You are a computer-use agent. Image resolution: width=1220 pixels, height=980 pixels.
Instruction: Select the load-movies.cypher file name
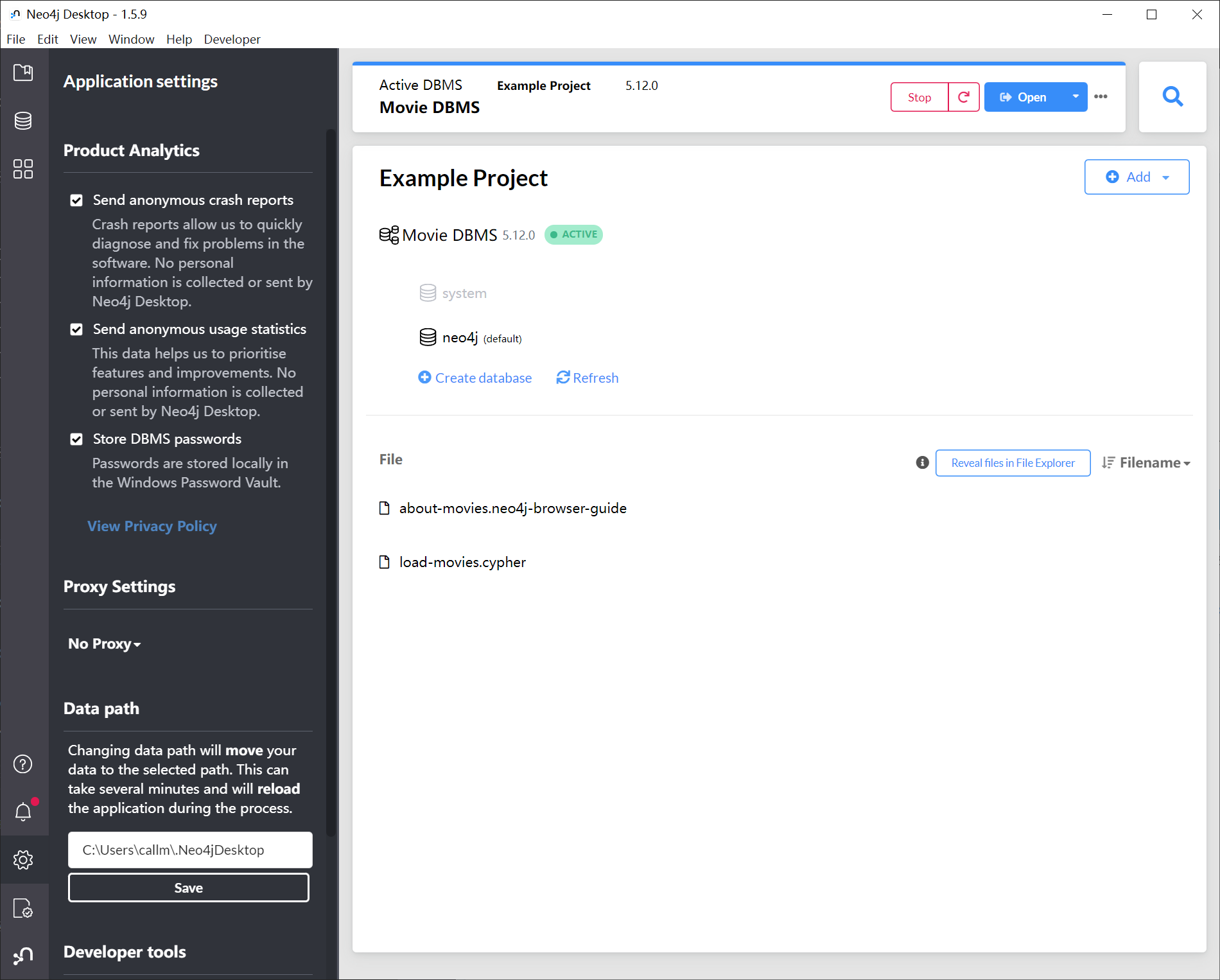click(x=462, y=562)
